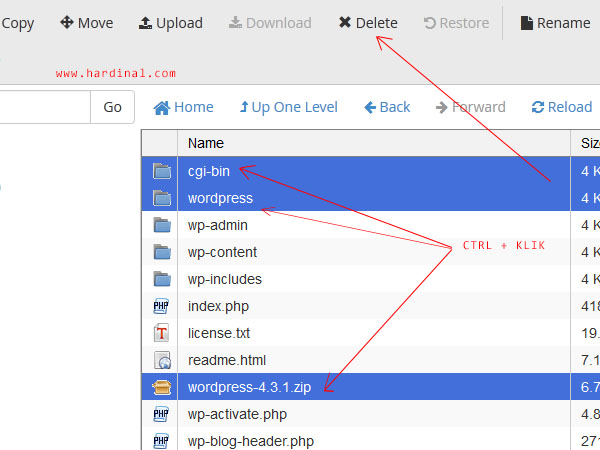Click the greyed Download icon
Image resolution: width=600 pixels, height=450 pixels.
[235, 23]
